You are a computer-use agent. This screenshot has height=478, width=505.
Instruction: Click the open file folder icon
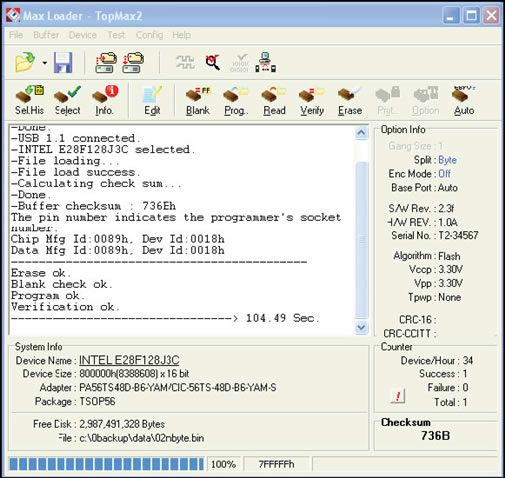click(x=25, y=62)
